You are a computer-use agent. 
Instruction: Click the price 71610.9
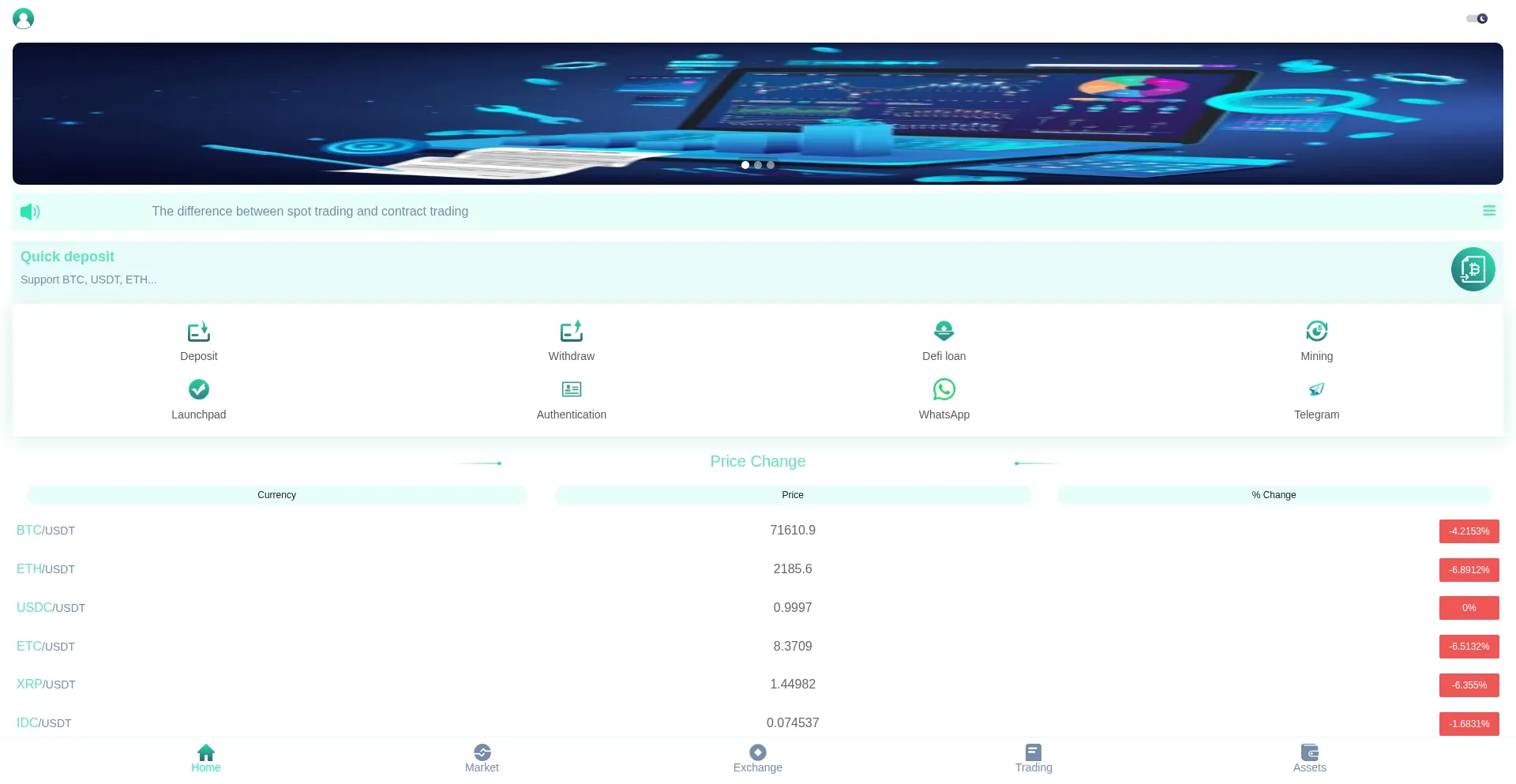coord(793,531)
